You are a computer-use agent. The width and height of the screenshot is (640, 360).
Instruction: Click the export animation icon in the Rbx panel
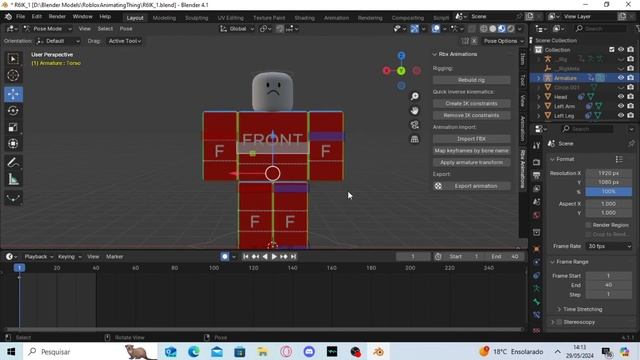point(438,186)
